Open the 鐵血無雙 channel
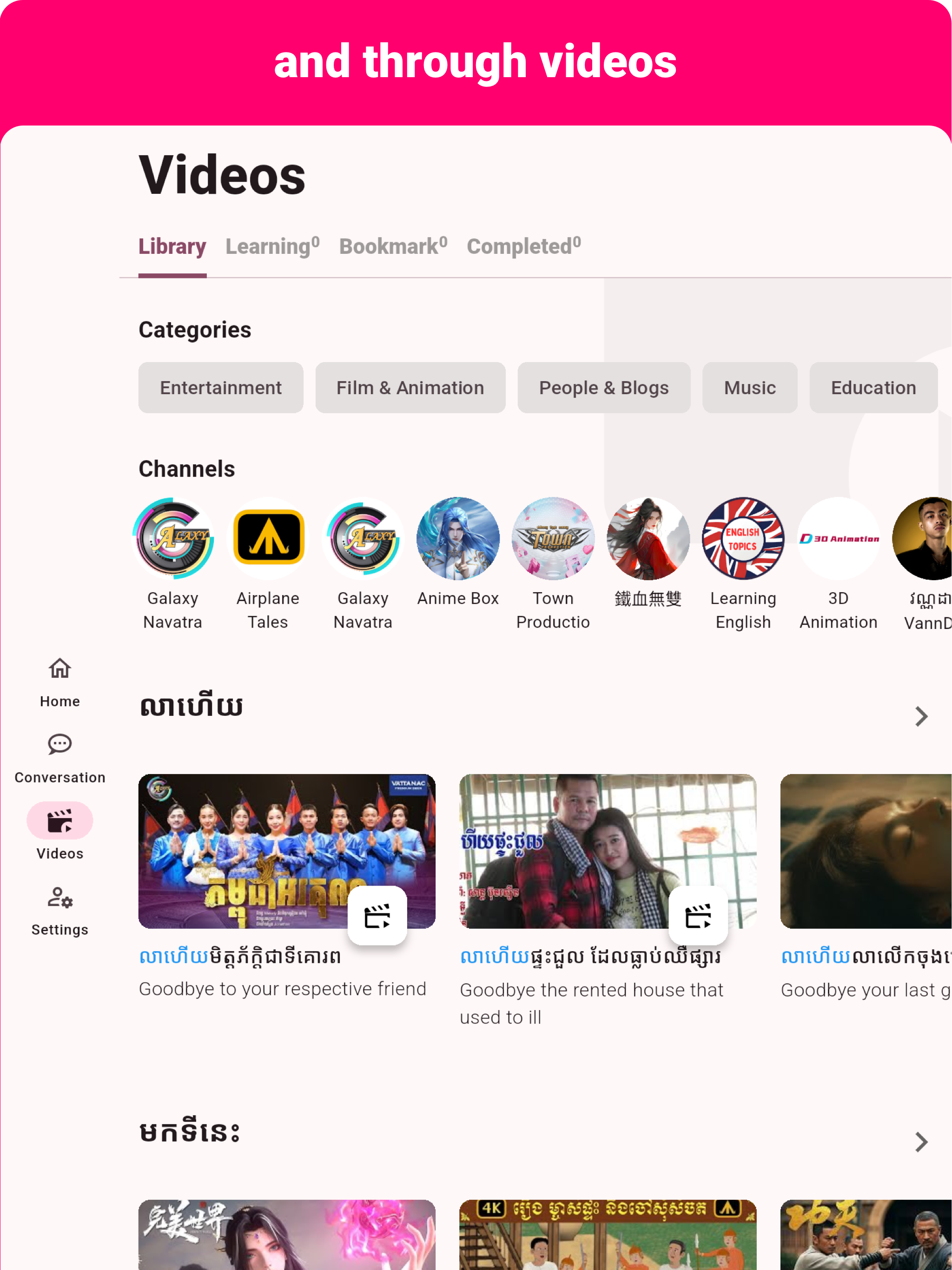The width and height of the screenshot is (952, 1270). 648,538
